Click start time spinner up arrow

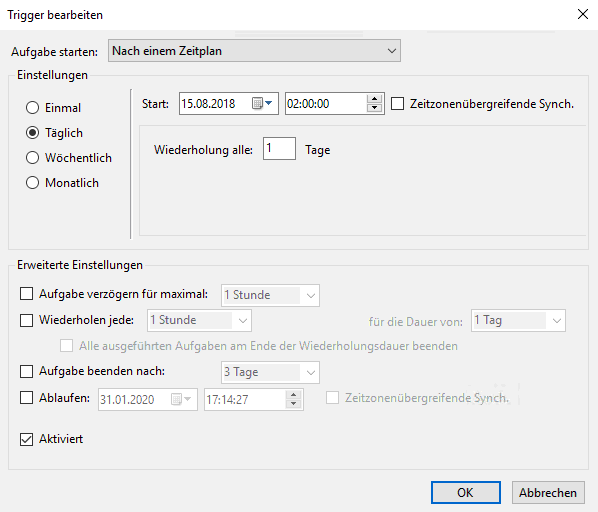[x=375, y=99]
